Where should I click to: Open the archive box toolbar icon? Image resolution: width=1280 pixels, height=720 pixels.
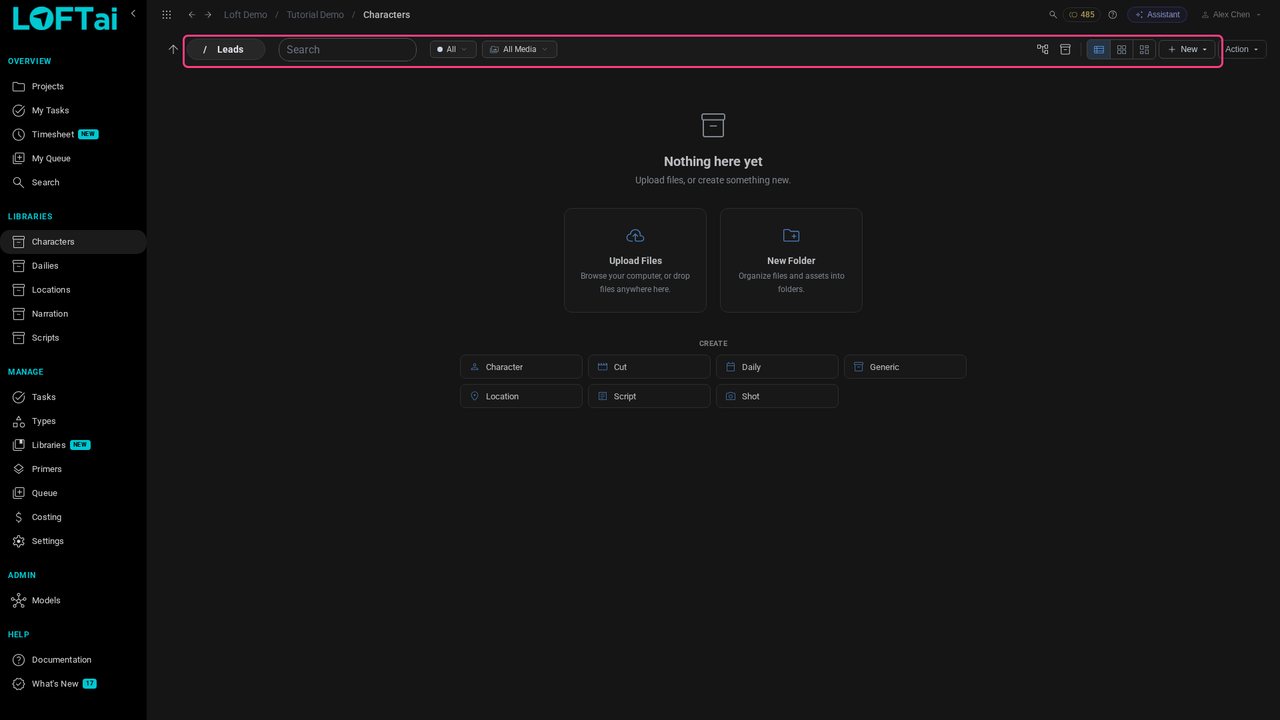(1065, 49)
